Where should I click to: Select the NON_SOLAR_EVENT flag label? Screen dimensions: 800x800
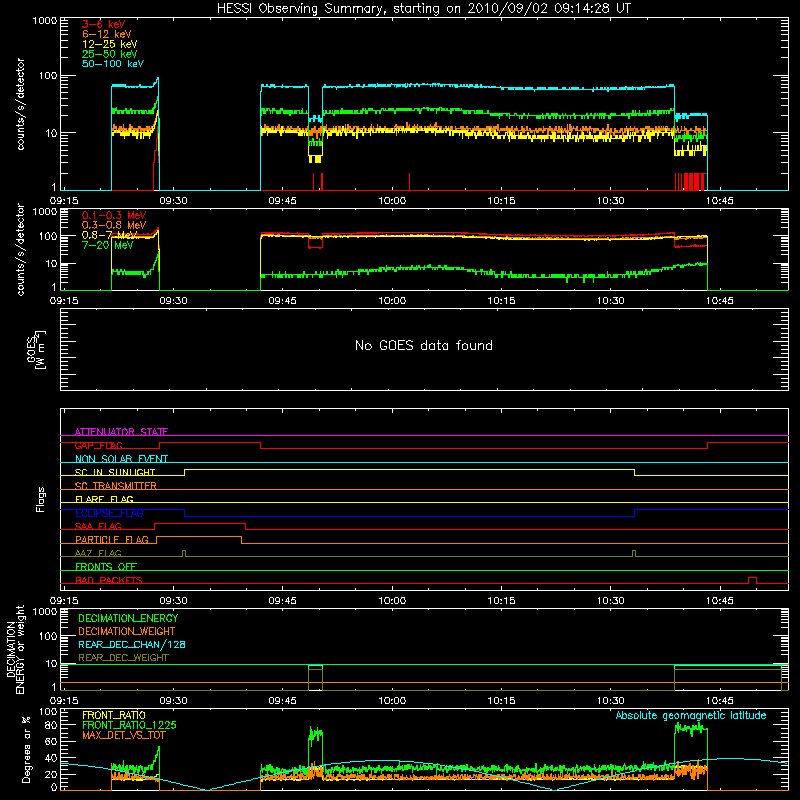121,459
